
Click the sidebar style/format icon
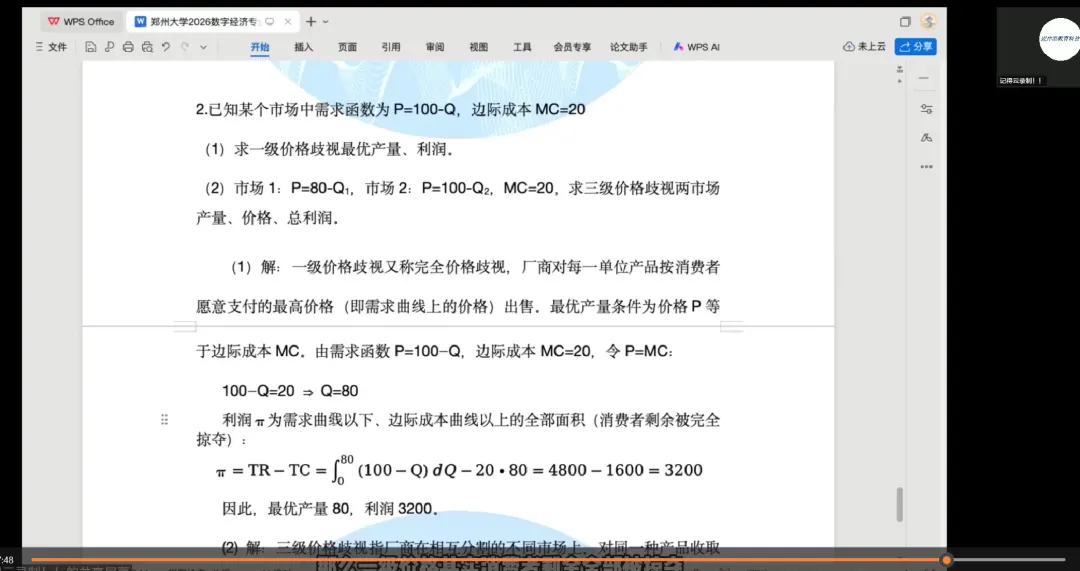(926, 138)
